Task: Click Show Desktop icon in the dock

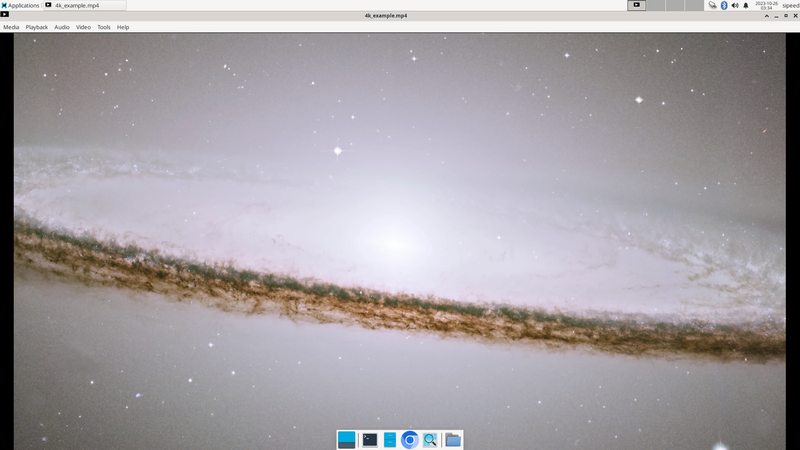Action: [346, 440]
